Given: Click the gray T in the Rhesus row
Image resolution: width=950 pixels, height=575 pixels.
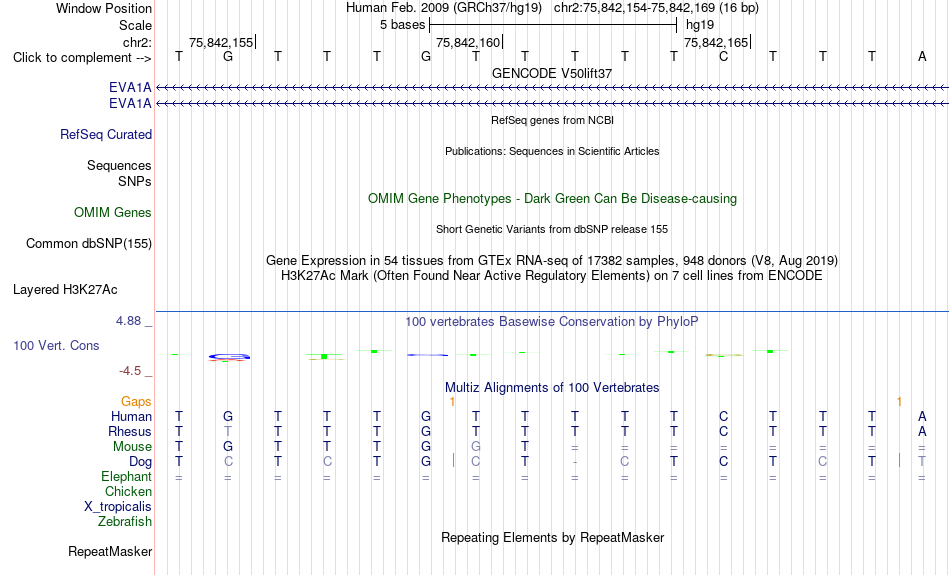Looking at the screenshot, I should click(x=228, y=431).
